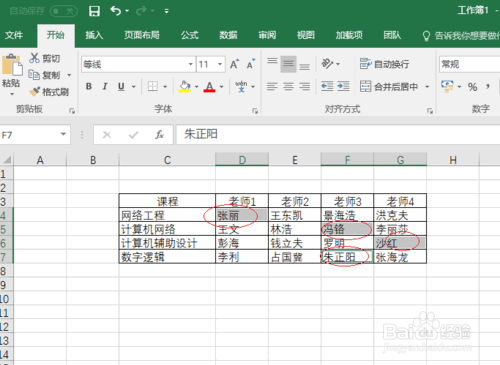
Task: Increase indent icon
Action: pos(343,86)
